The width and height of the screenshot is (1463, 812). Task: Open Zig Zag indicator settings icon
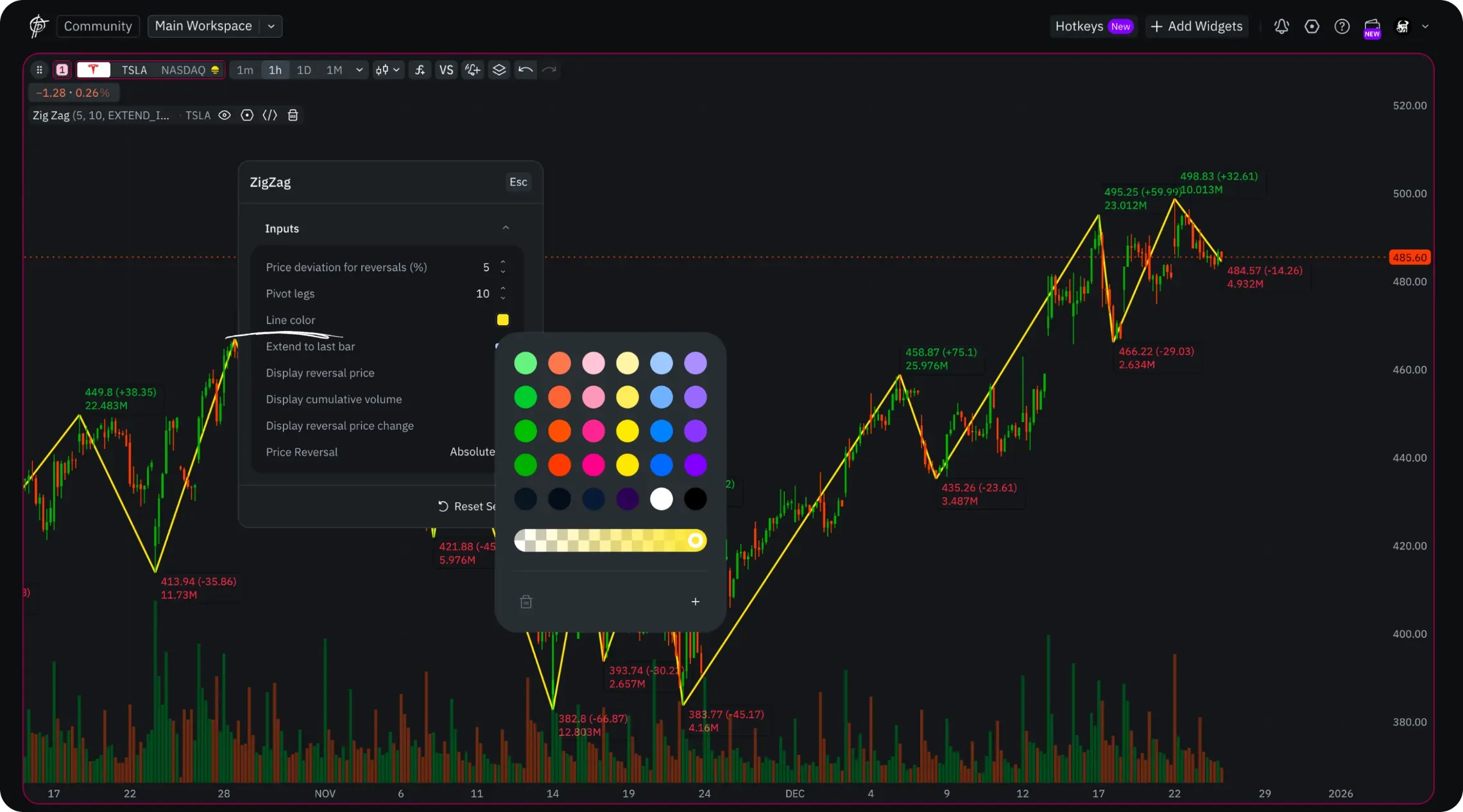[x=247, y=115]
